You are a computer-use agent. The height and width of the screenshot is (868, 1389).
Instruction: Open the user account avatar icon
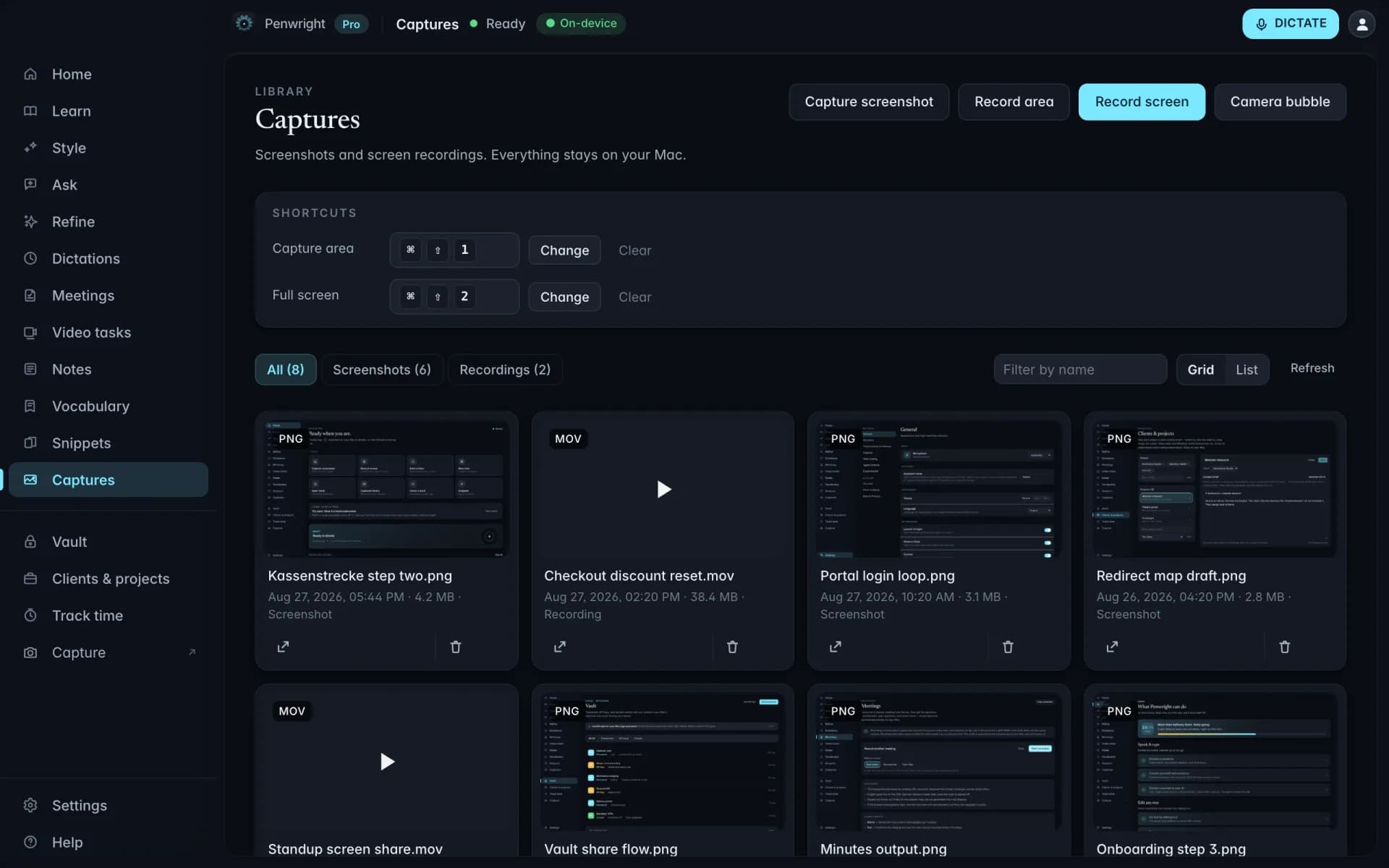pyautogui.click(x=1362, y=24)
